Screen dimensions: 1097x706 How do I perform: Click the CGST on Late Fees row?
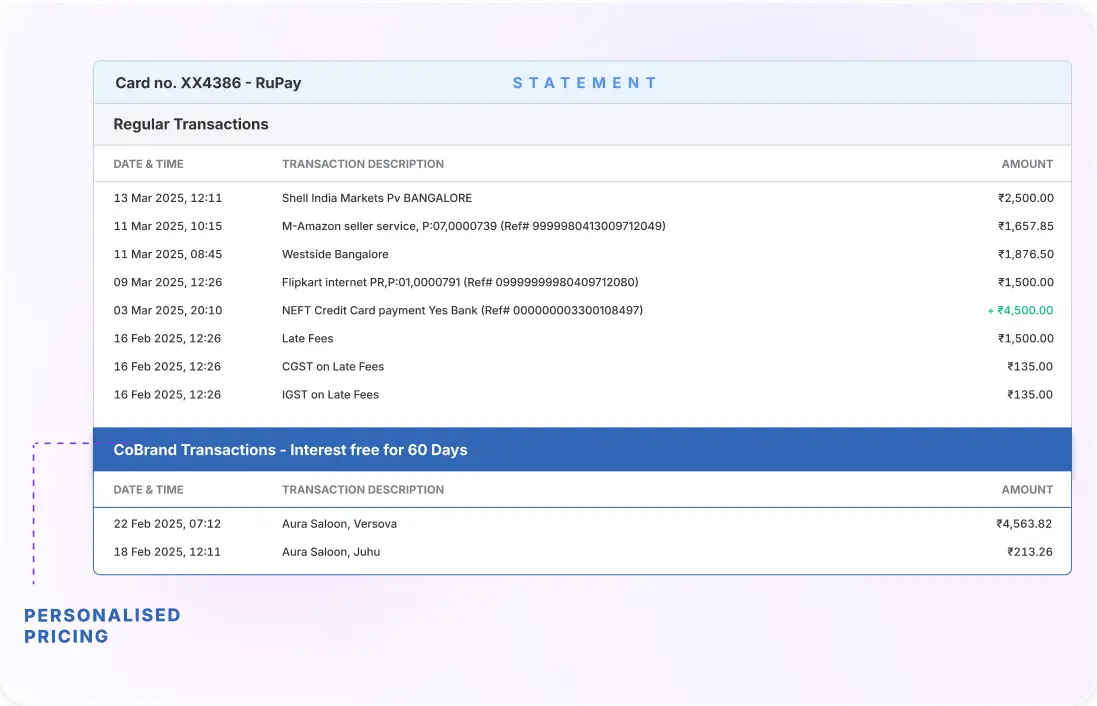click(332, 366)
